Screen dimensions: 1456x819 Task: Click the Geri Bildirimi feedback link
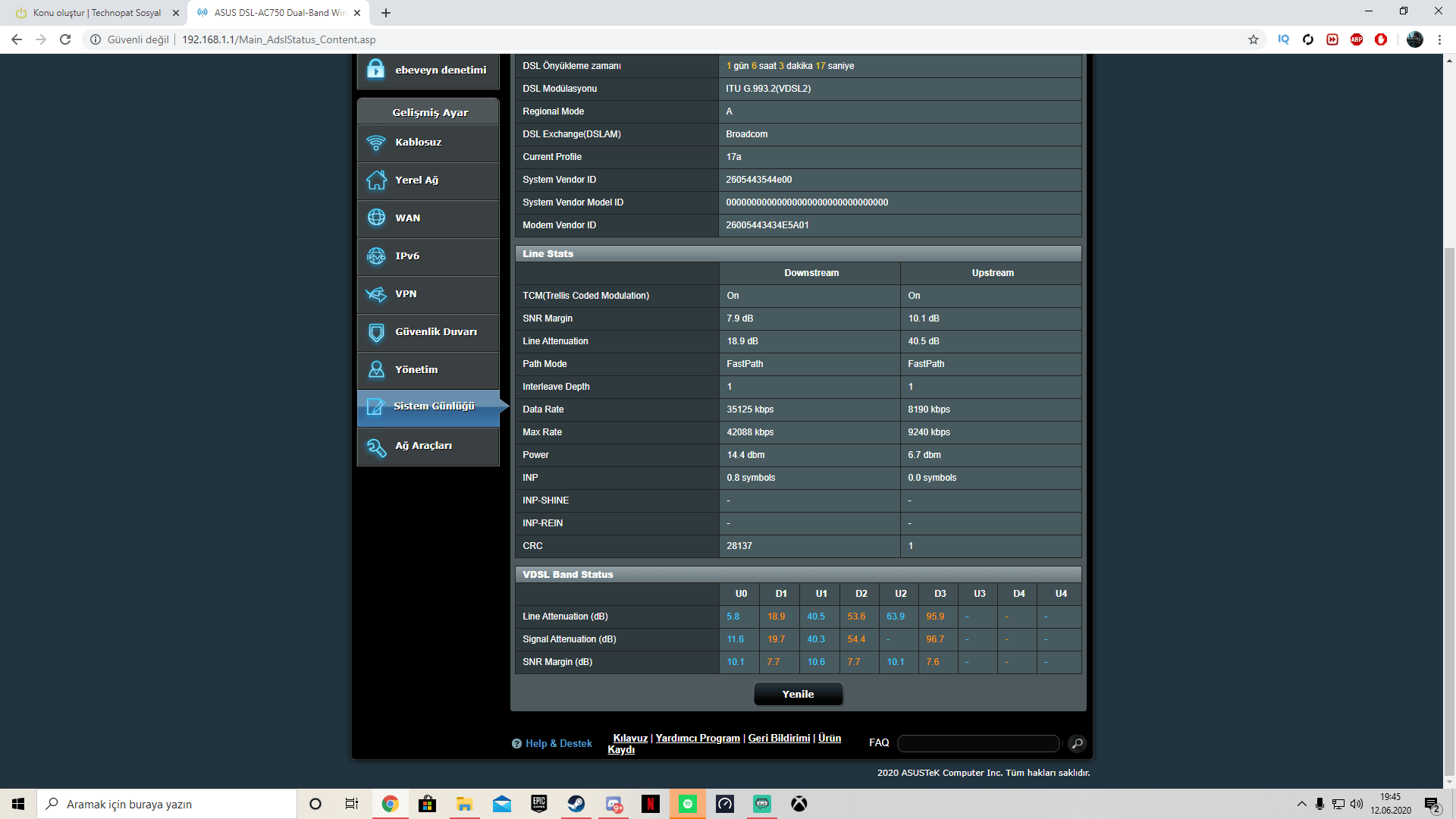tap(779, 738)
